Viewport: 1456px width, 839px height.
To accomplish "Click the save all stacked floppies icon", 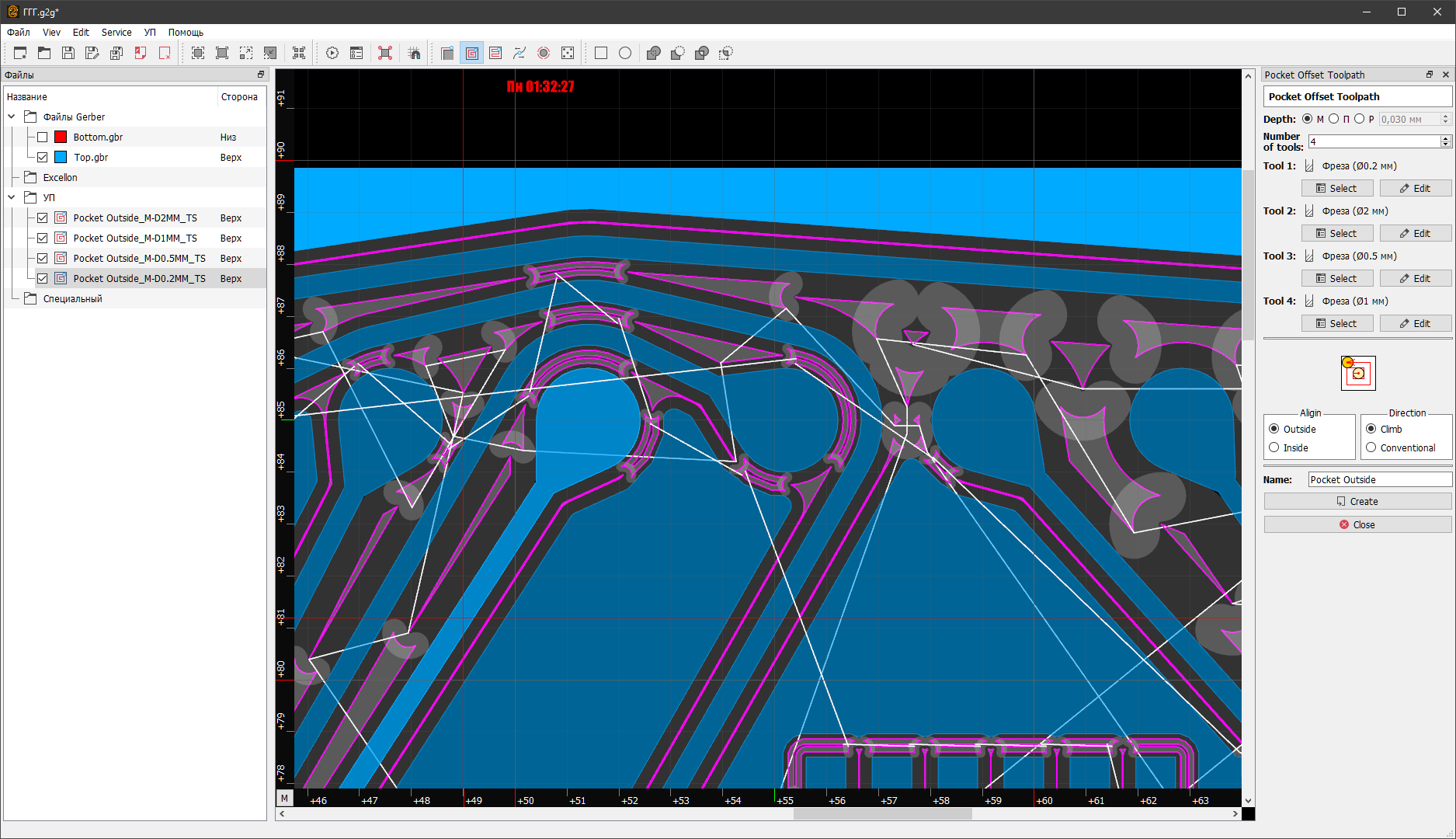I will click(x=116, y=53).
